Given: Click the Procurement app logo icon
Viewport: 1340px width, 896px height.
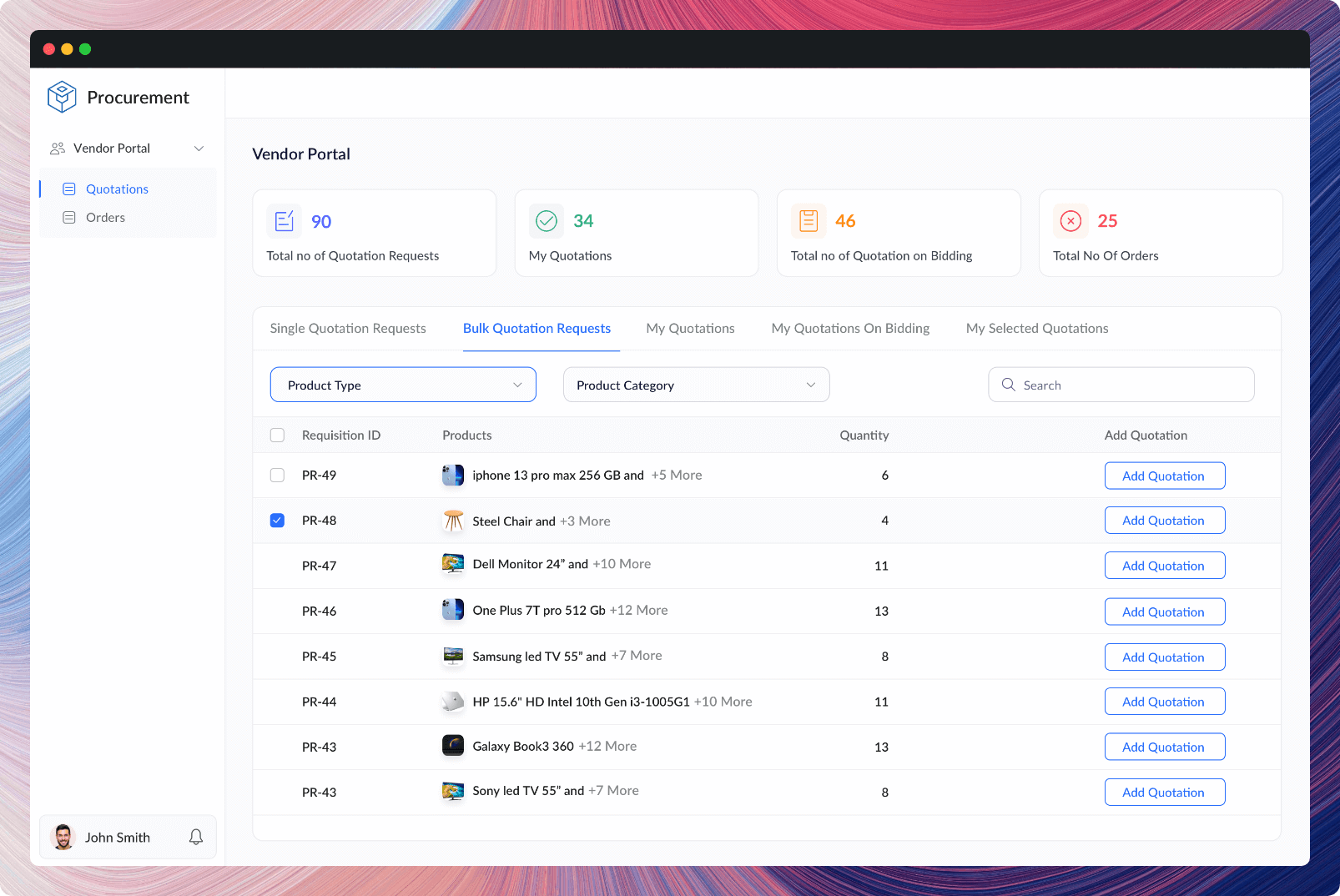Looking at the screenshot, I should pos(62,97).
